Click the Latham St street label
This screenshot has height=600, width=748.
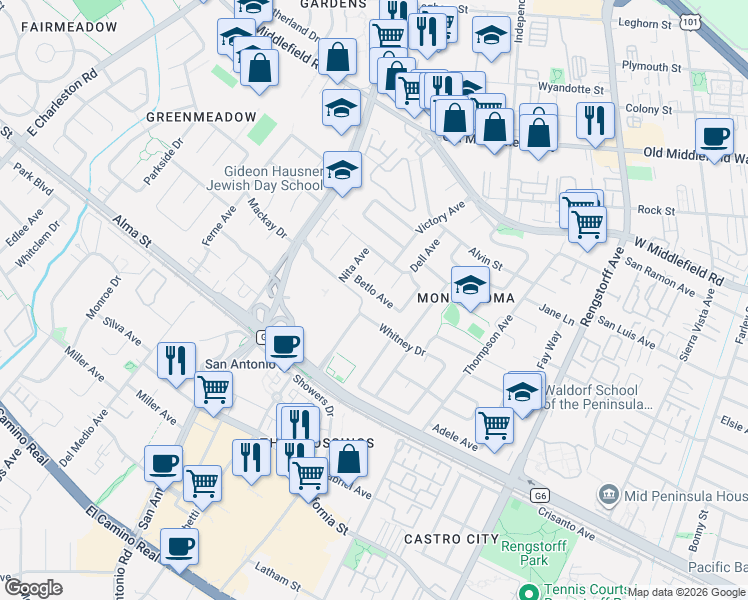[x=278, y=577]
